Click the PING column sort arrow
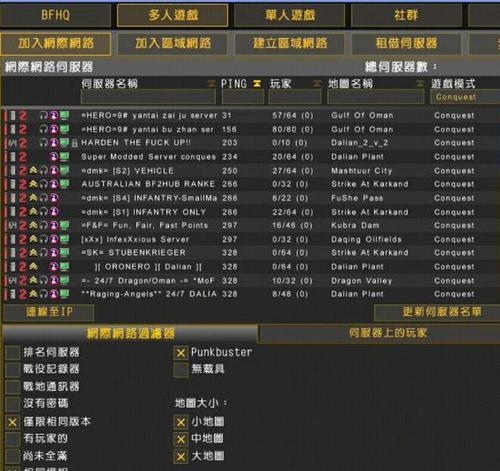Viewport: 500px width, 471px height. point(257,84)
